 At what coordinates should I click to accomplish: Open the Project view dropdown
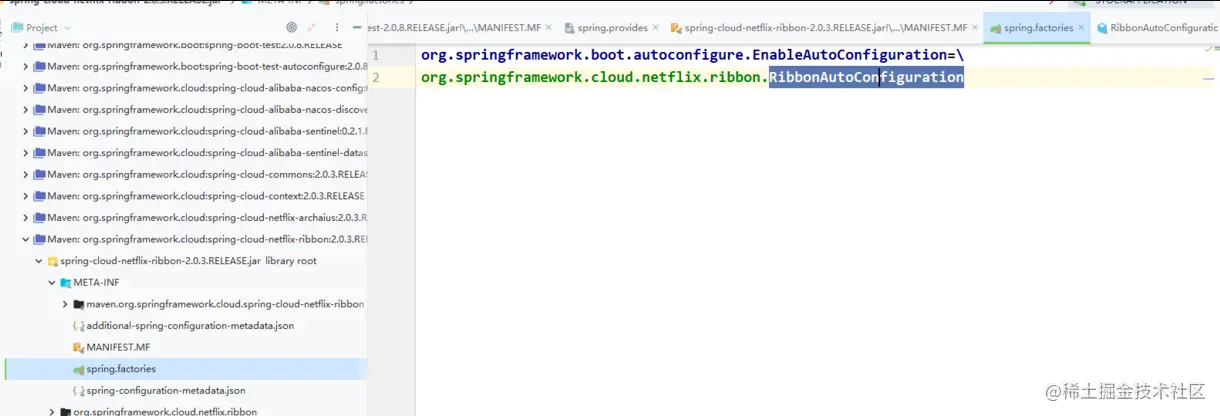[67, 28]
